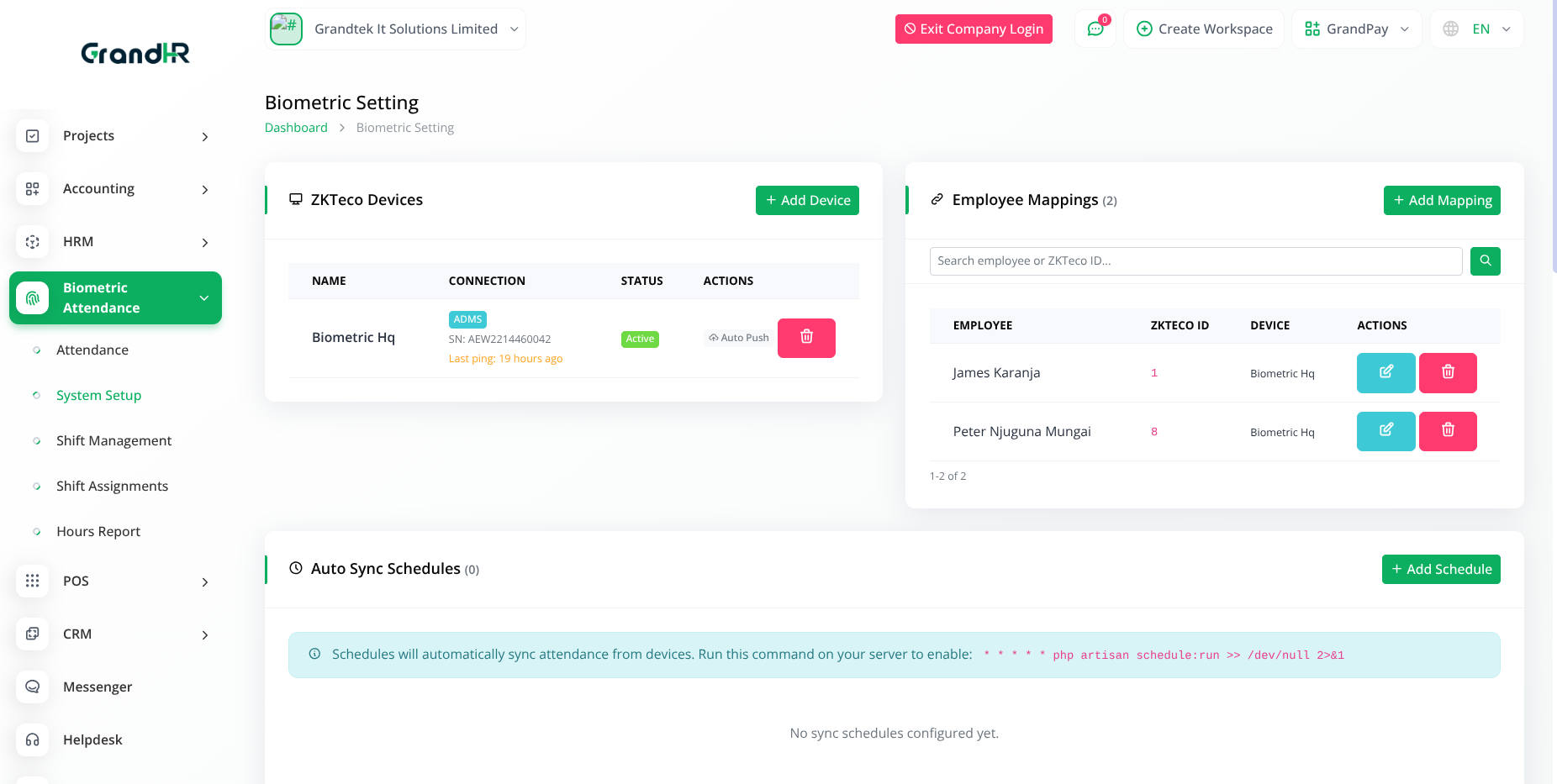Click the Dashboard breadcrumb link
Viewport: 1557px width, 784px height.
[x=296, y=128]
